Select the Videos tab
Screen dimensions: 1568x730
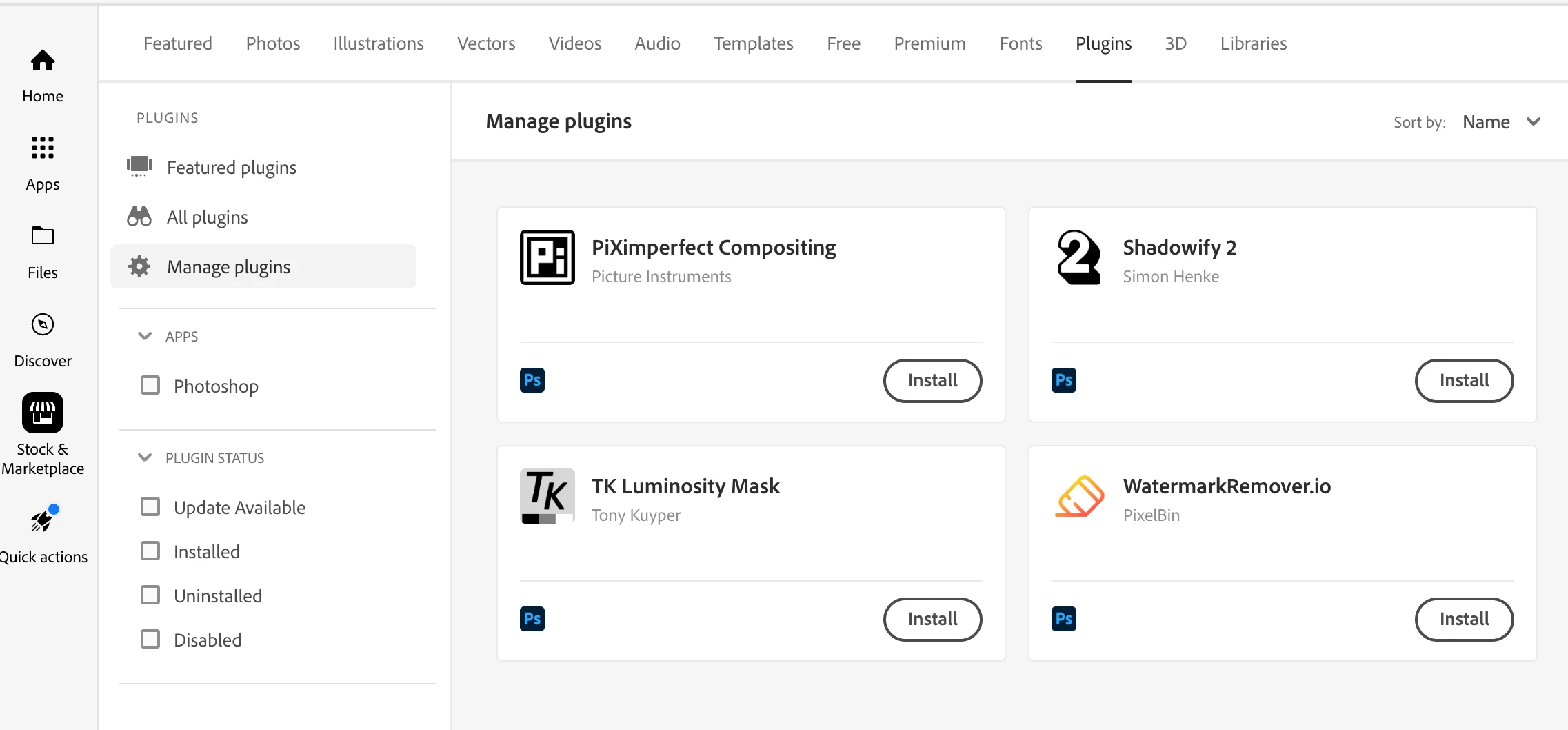[x=575, y=43]
